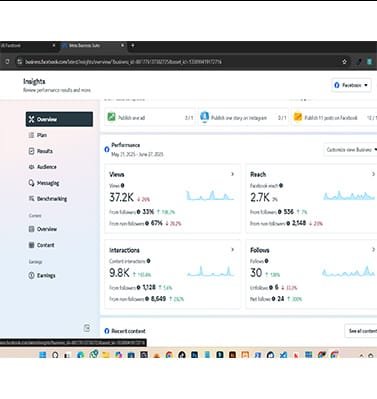377x399 pixels.
Task: Click the Performance date range text
Action: coord(137,154)
